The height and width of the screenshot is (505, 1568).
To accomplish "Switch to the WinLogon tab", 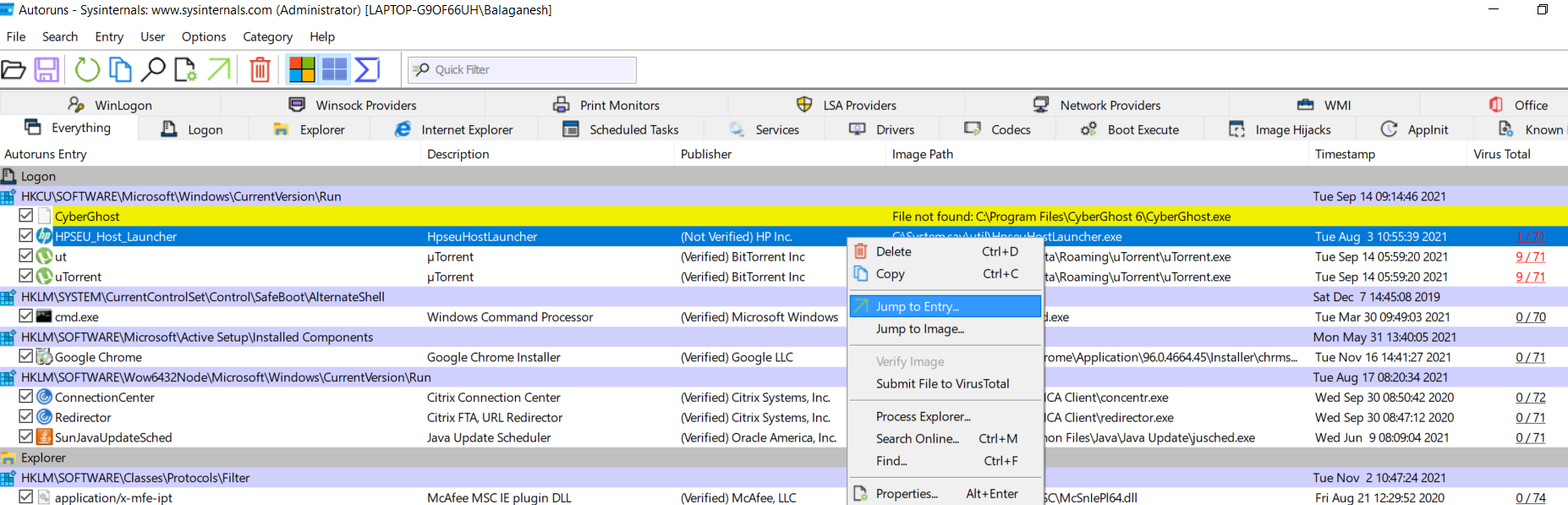I will 111,105.
